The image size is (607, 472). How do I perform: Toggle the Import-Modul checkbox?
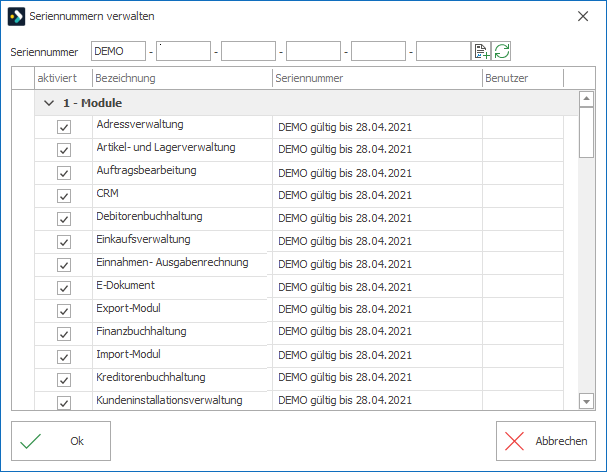coord(64,357)
